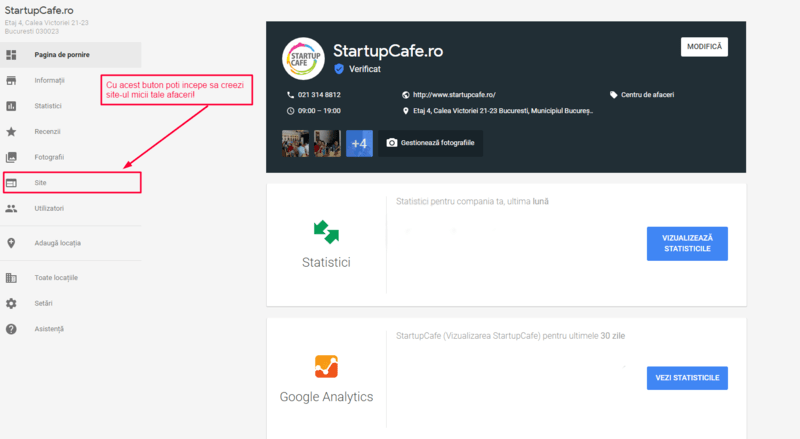Image resolution: width=800 pixels, height=439 pixels.
Task: Click the StartupCafe round logo
Action: [304, 59]
